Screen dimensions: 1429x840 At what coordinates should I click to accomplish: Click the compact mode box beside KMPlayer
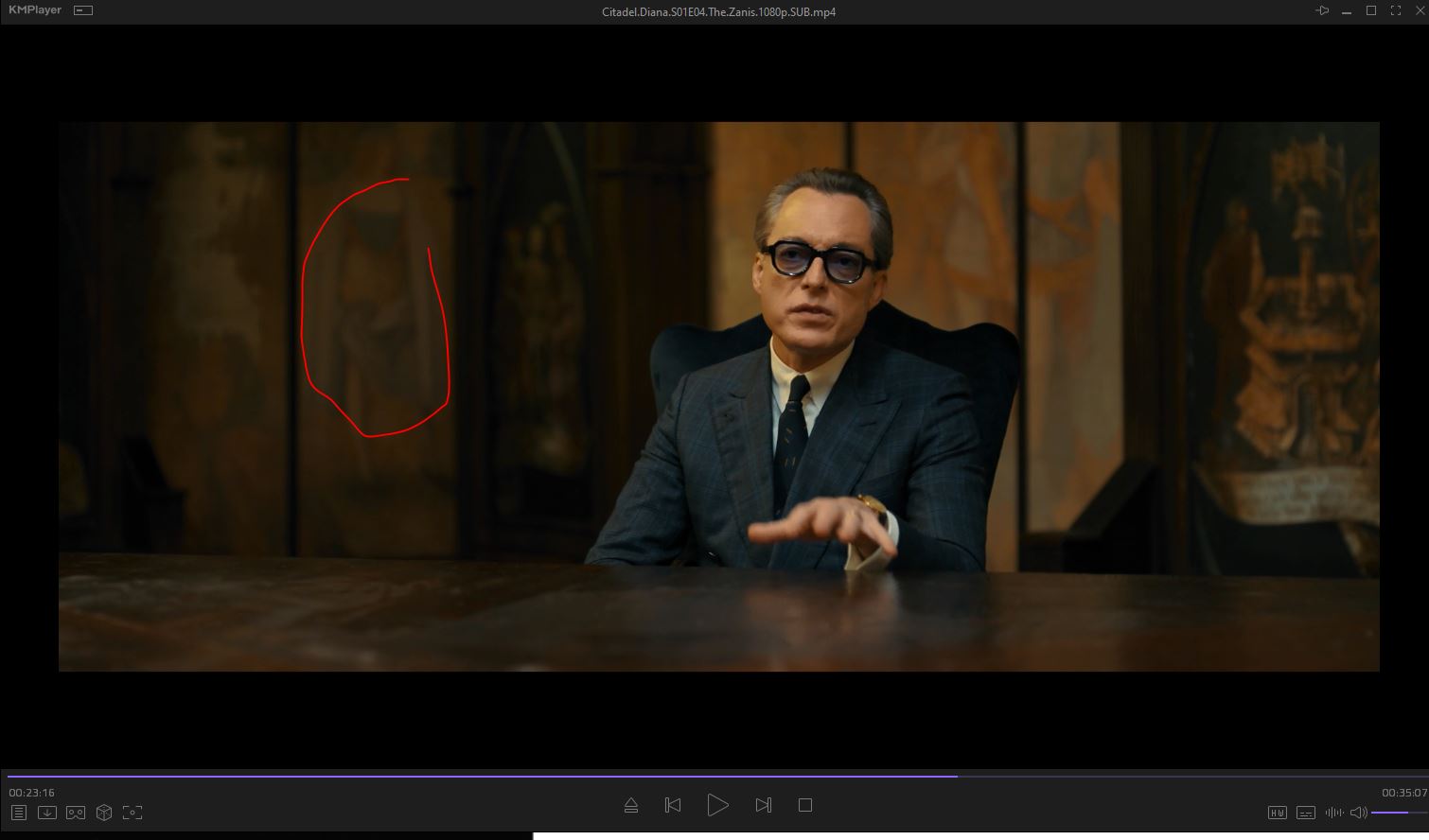click(x=83, y=11)
